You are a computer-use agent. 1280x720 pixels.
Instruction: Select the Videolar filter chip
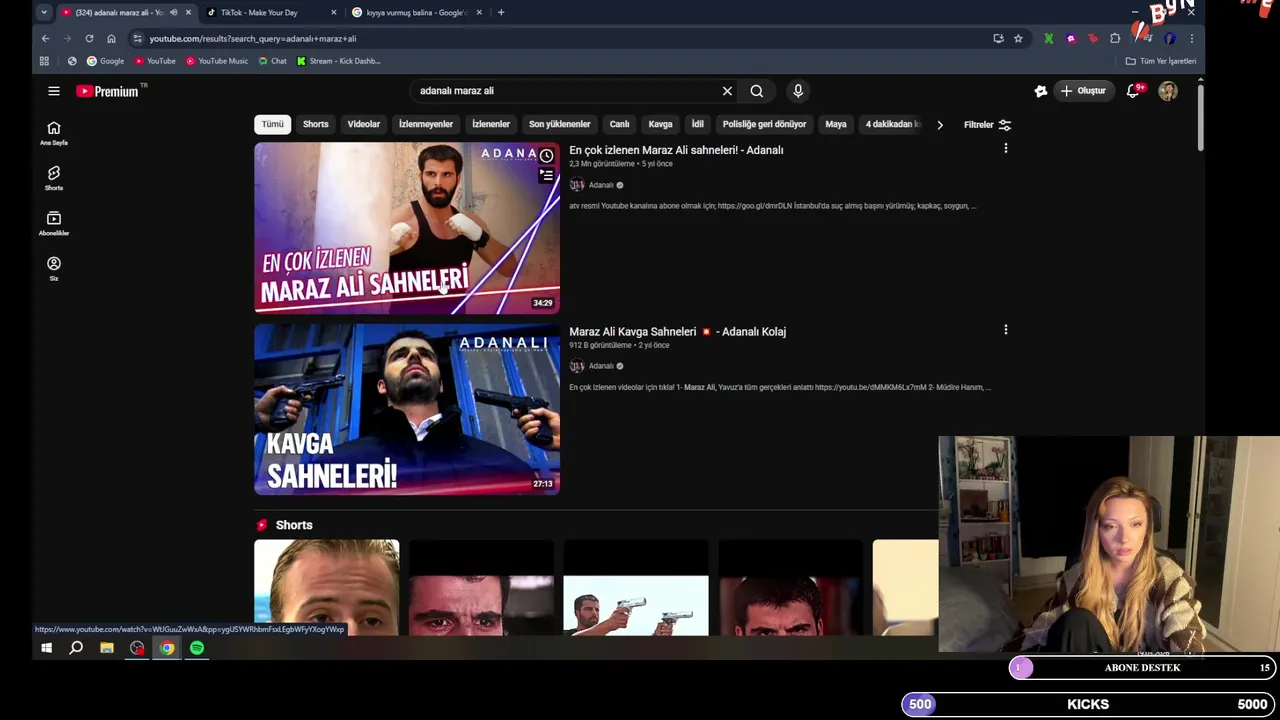tap(364, 124)
